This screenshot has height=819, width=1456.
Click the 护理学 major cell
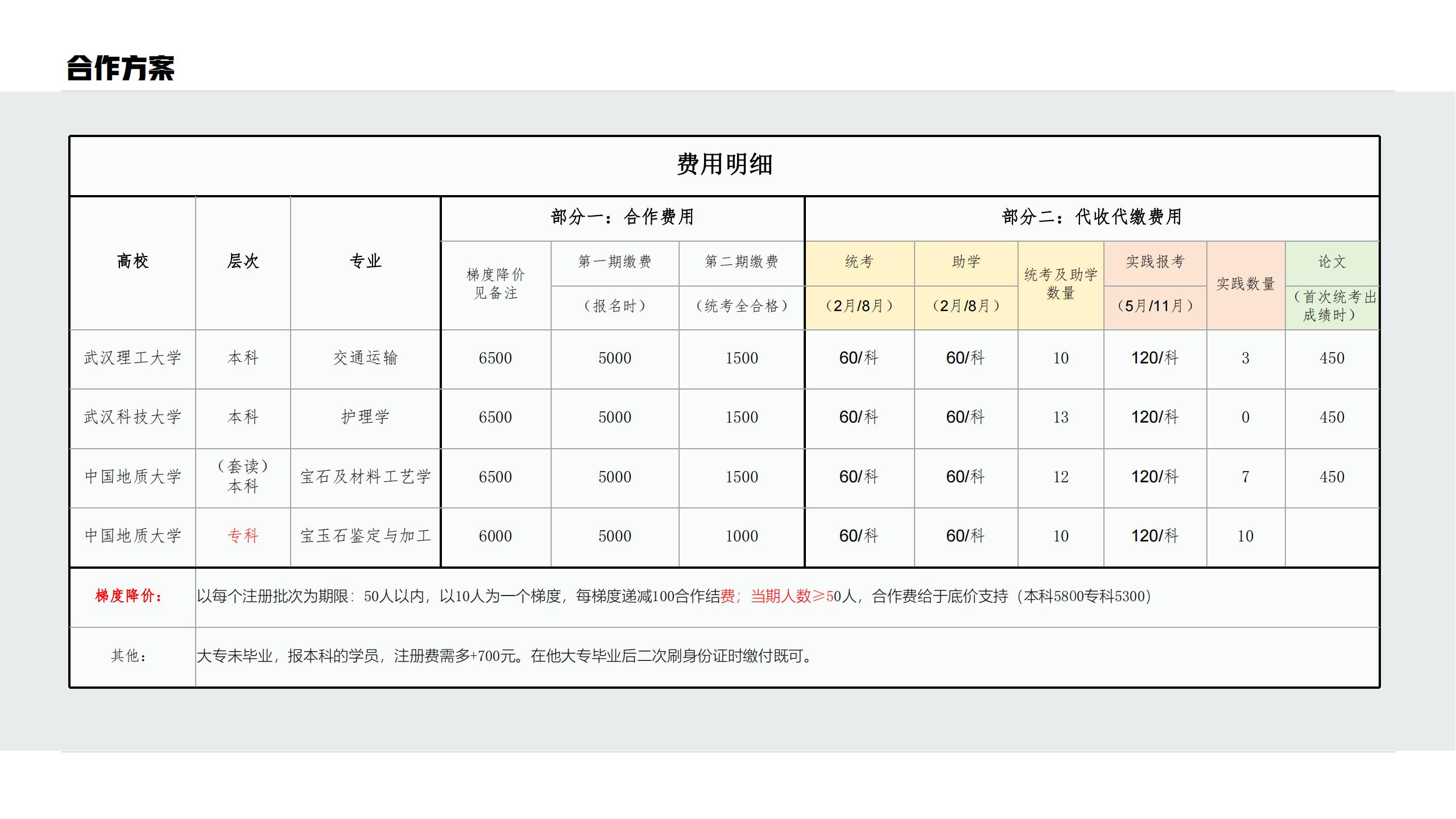coord(365,417)
